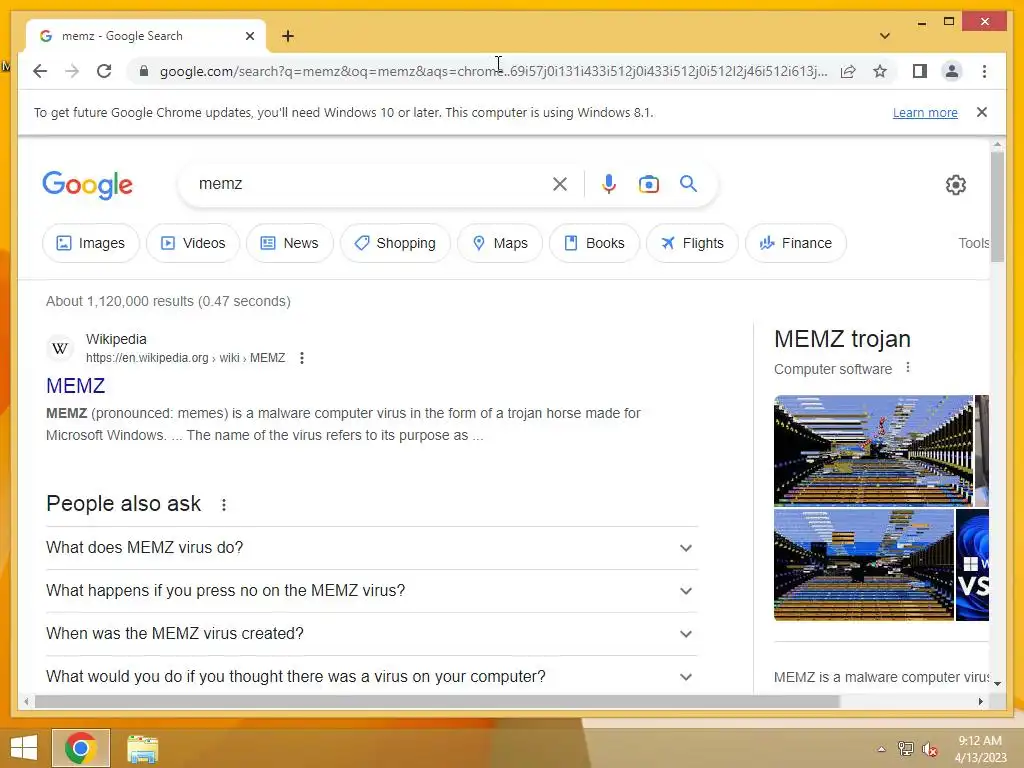1024x768 pixels.
Task: Submit search with magnifier icon
Action: pyautogui.click(x=688, y=184)
